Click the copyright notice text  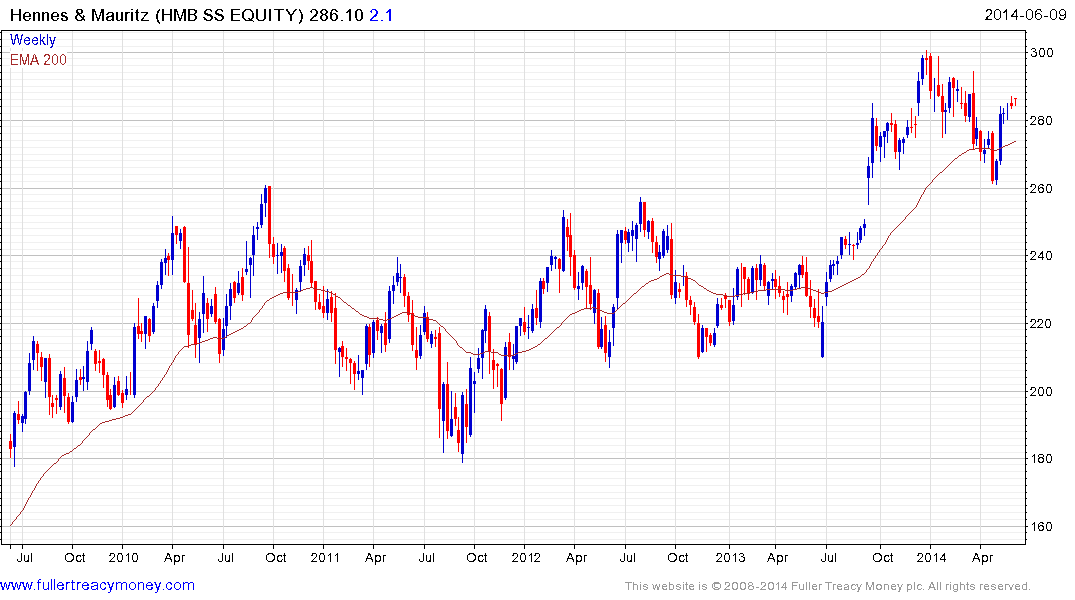[x=828, y=586]
